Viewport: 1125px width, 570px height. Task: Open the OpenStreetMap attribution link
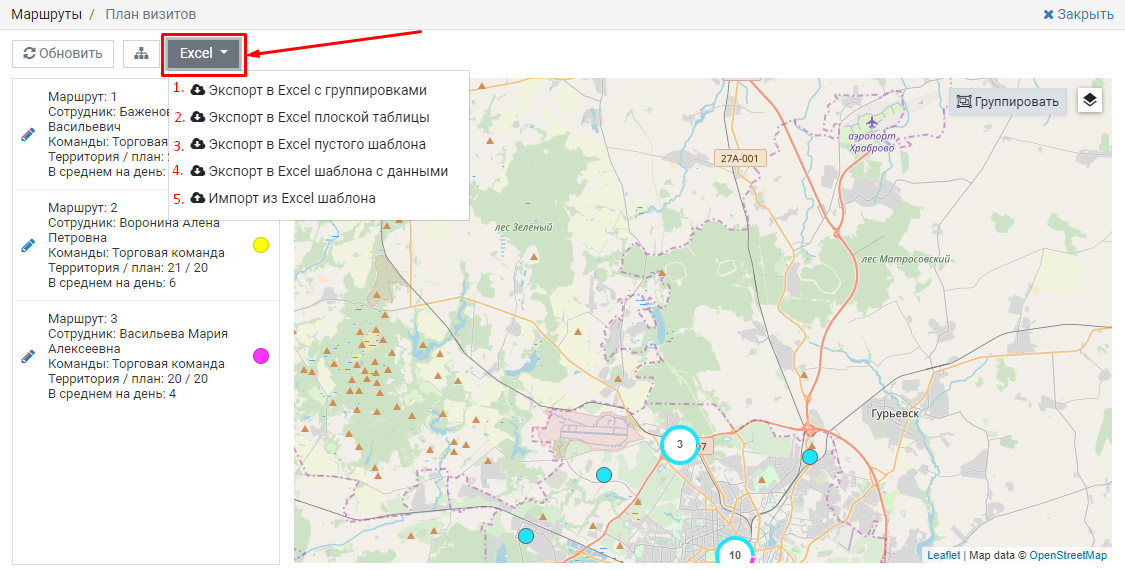(1068, 555)
